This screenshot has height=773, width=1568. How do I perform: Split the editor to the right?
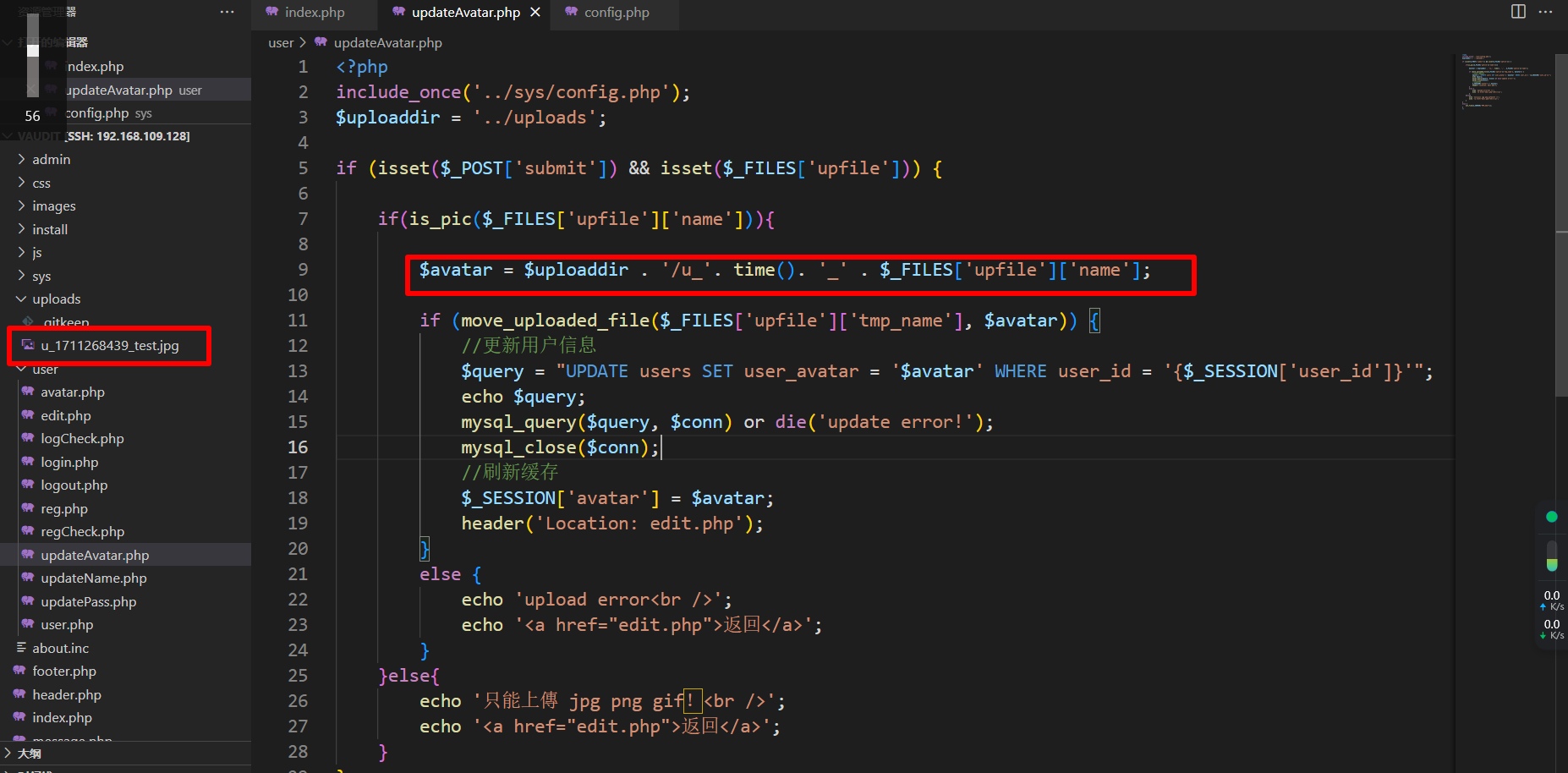1518,12
